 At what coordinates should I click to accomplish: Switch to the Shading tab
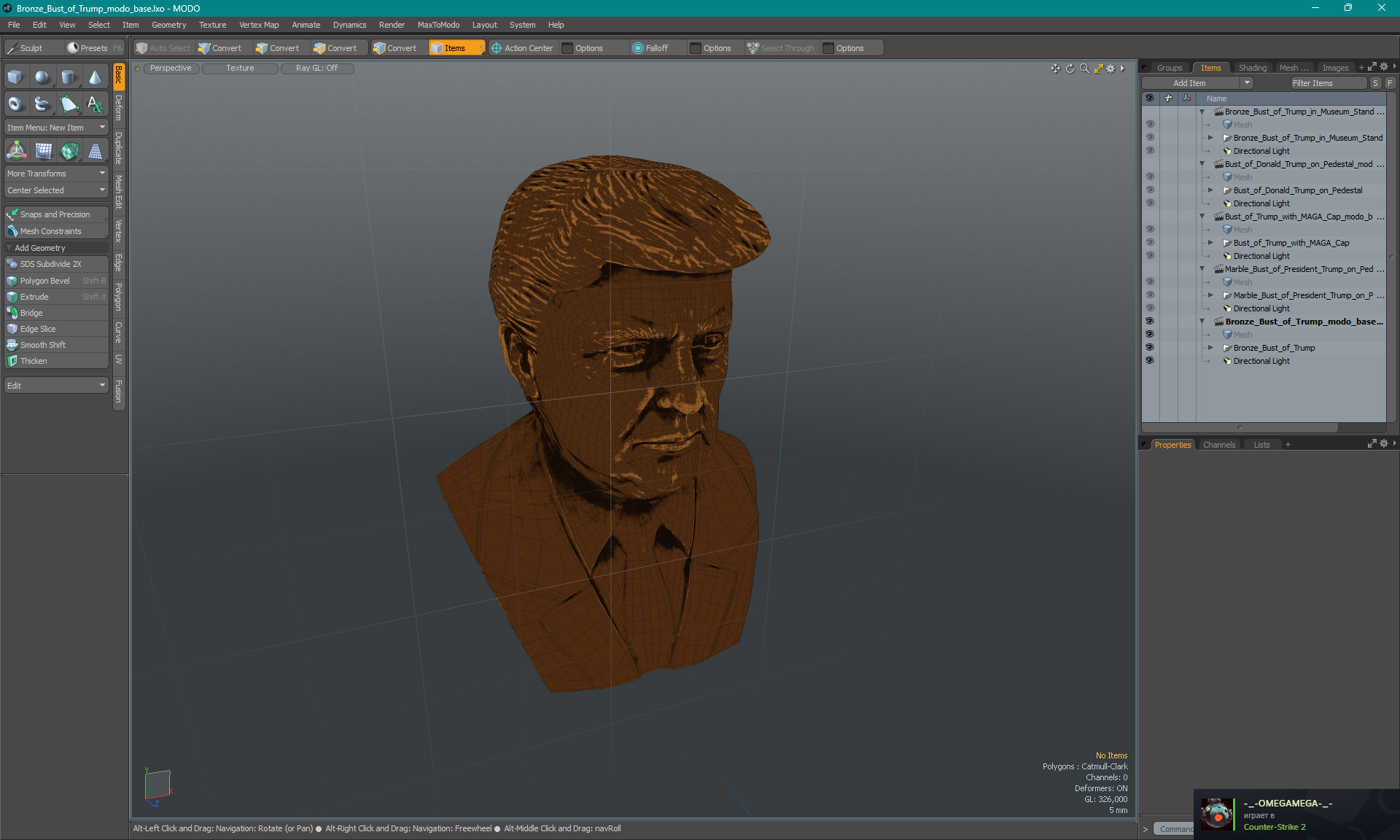1252,68
